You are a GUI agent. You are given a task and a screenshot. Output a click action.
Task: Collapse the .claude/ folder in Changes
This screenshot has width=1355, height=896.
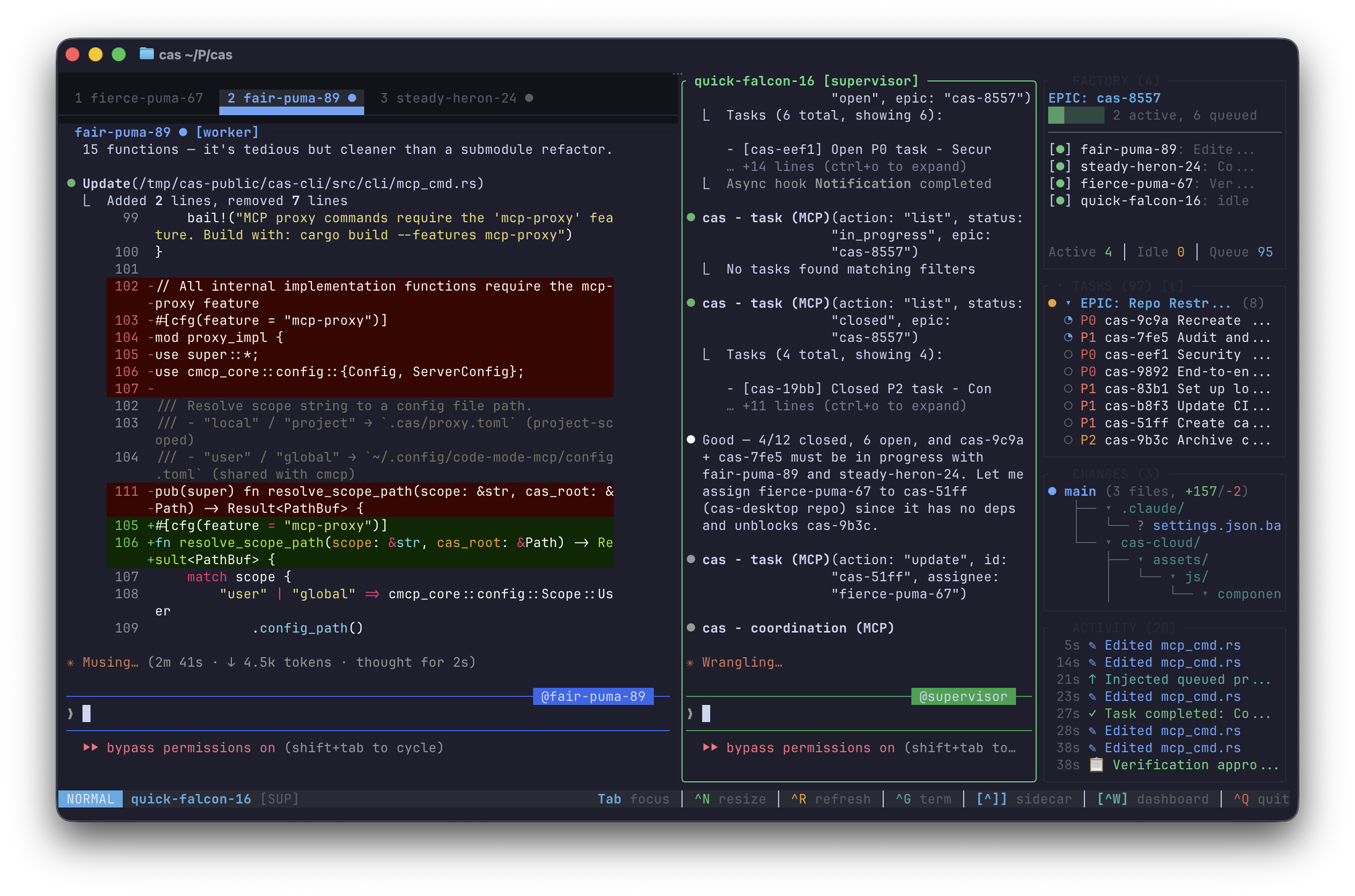(x=1109, y=508)
